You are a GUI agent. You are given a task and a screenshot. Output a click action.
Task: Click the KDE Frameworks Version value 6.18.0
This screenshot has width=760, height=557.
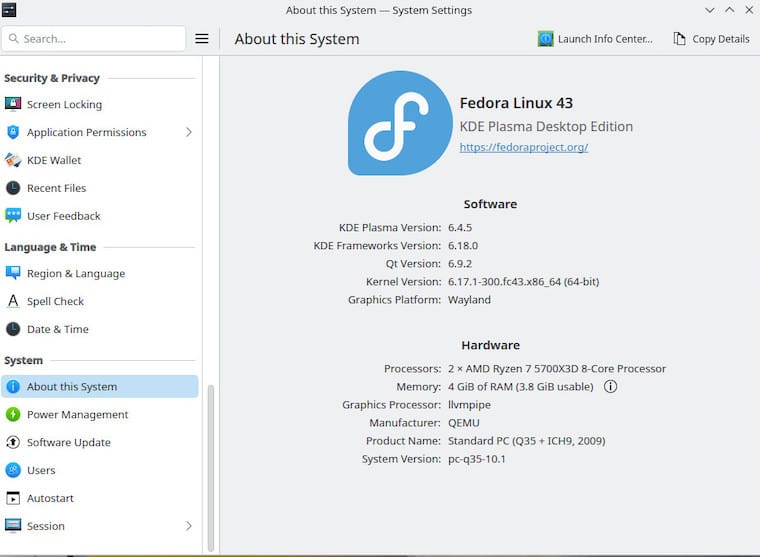pos(463,245)
